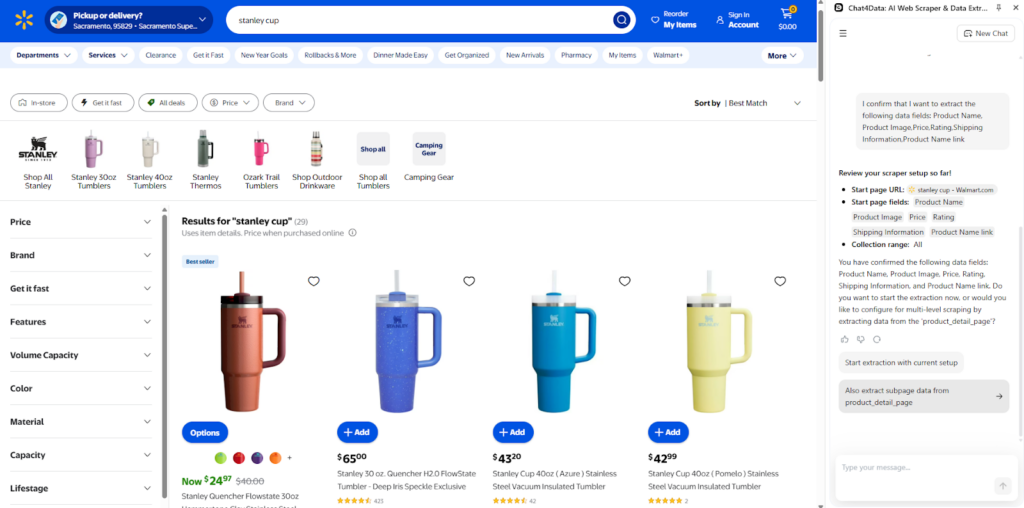The width and height of the screenshot is (1024, 508).
Task: Open the Pickup or delivery dropdown
Action: (x=129, y=20)
